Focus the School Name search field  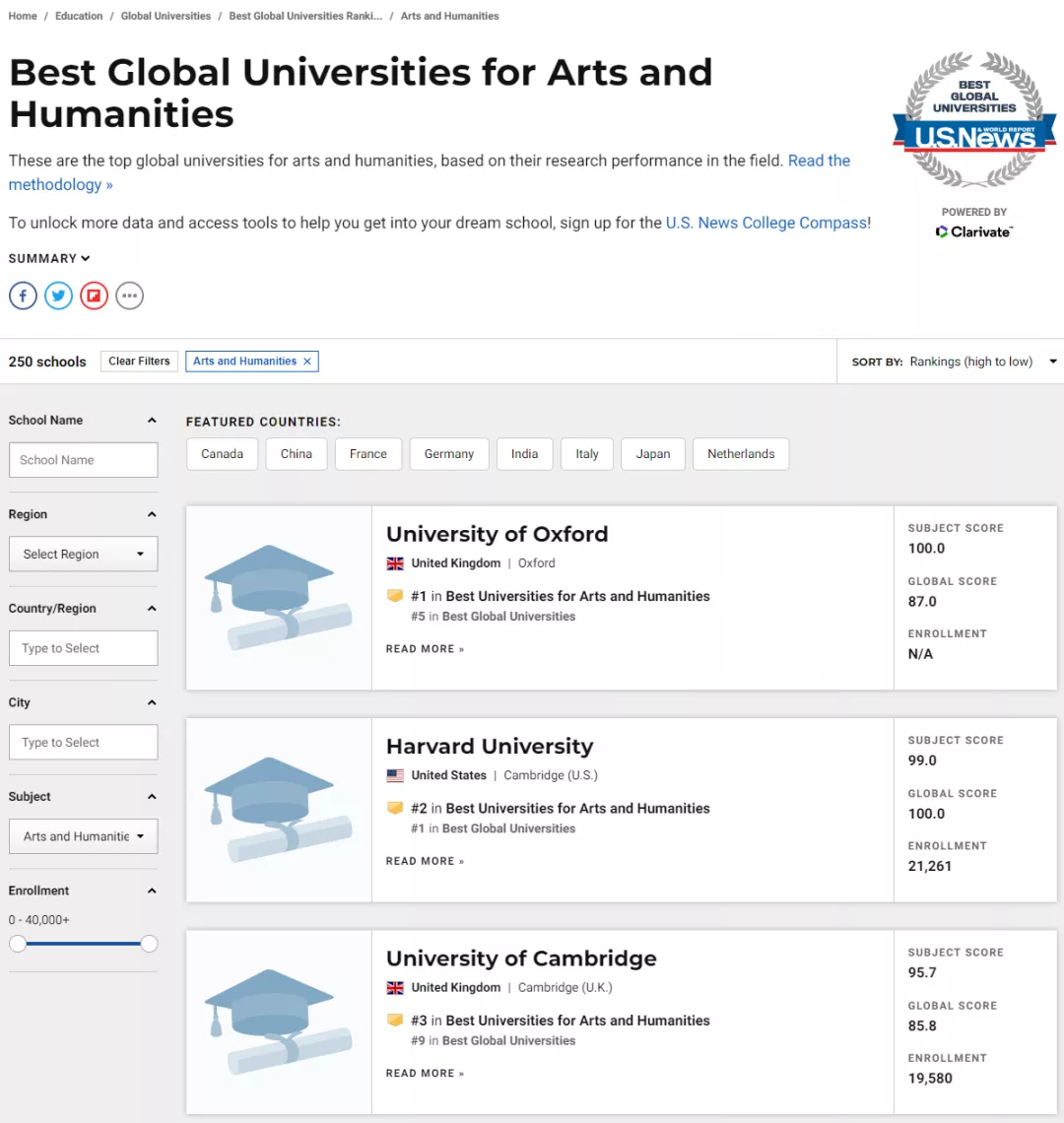pos(83,460)
